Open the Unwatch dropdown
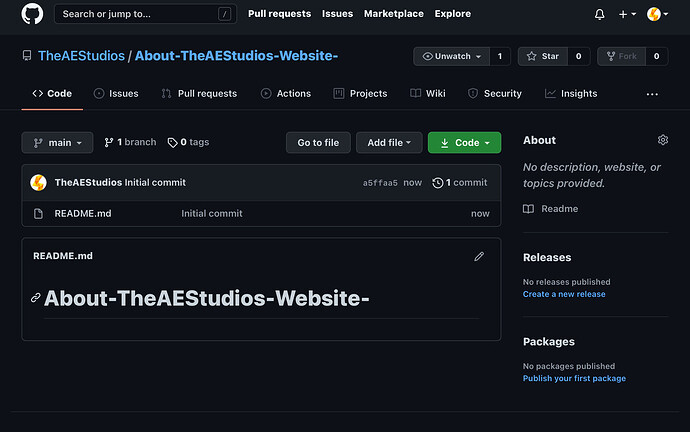Image resolution: width=690 pixels, height=432 pixels. pyautogui.click(x=451, y=56)
